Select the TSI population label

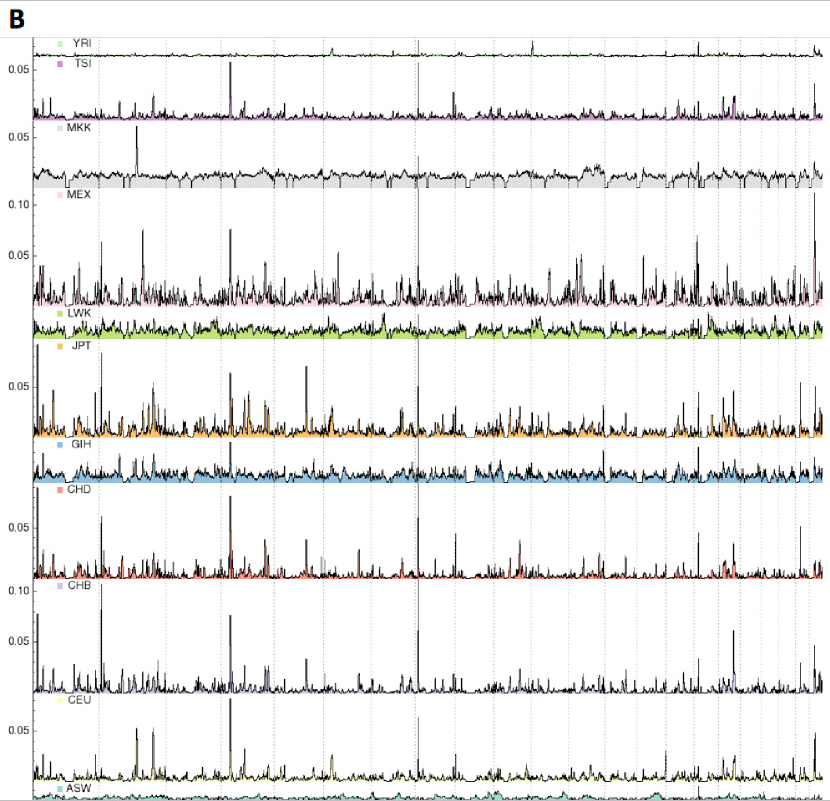(x=83, y=64)
